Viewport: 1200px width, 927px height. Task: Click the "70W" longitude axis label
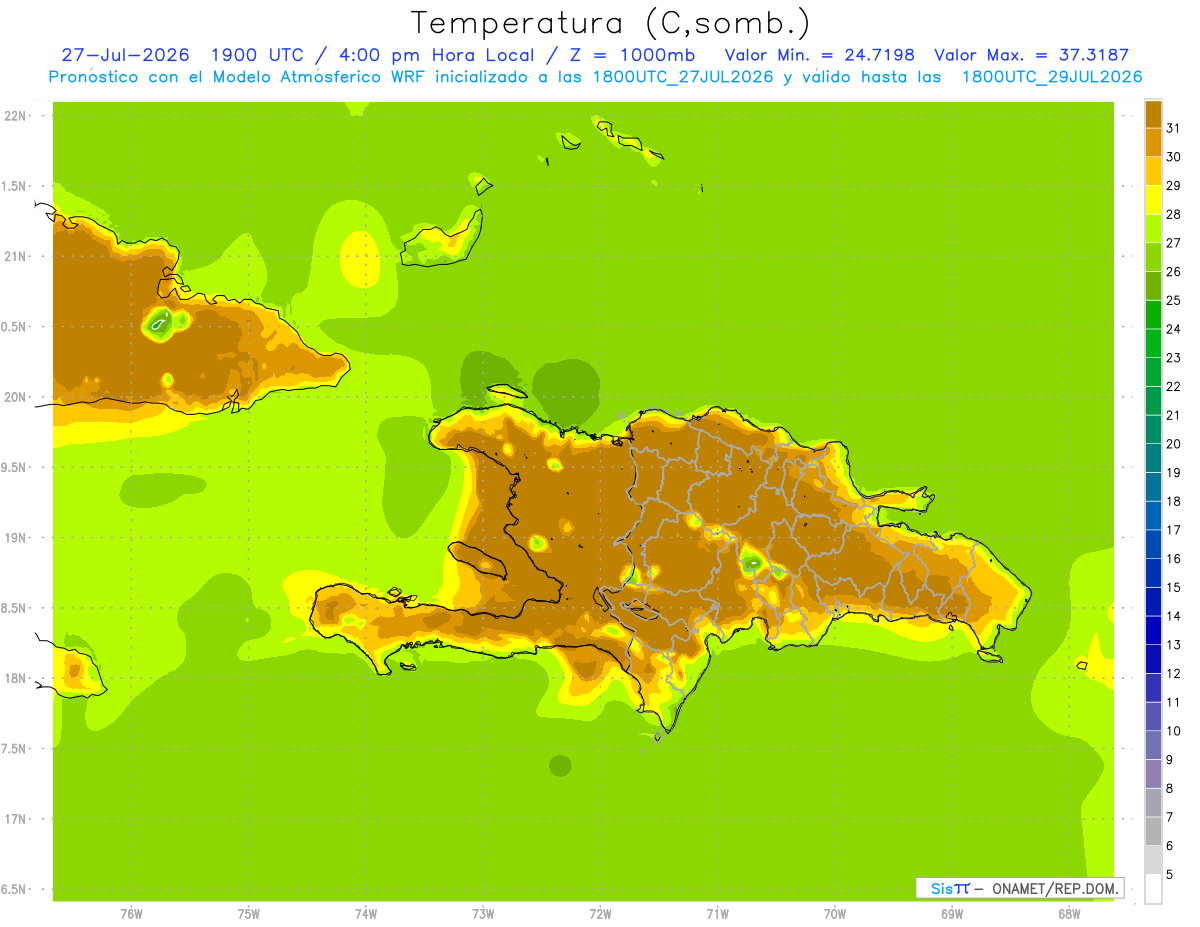click(835, 914)
